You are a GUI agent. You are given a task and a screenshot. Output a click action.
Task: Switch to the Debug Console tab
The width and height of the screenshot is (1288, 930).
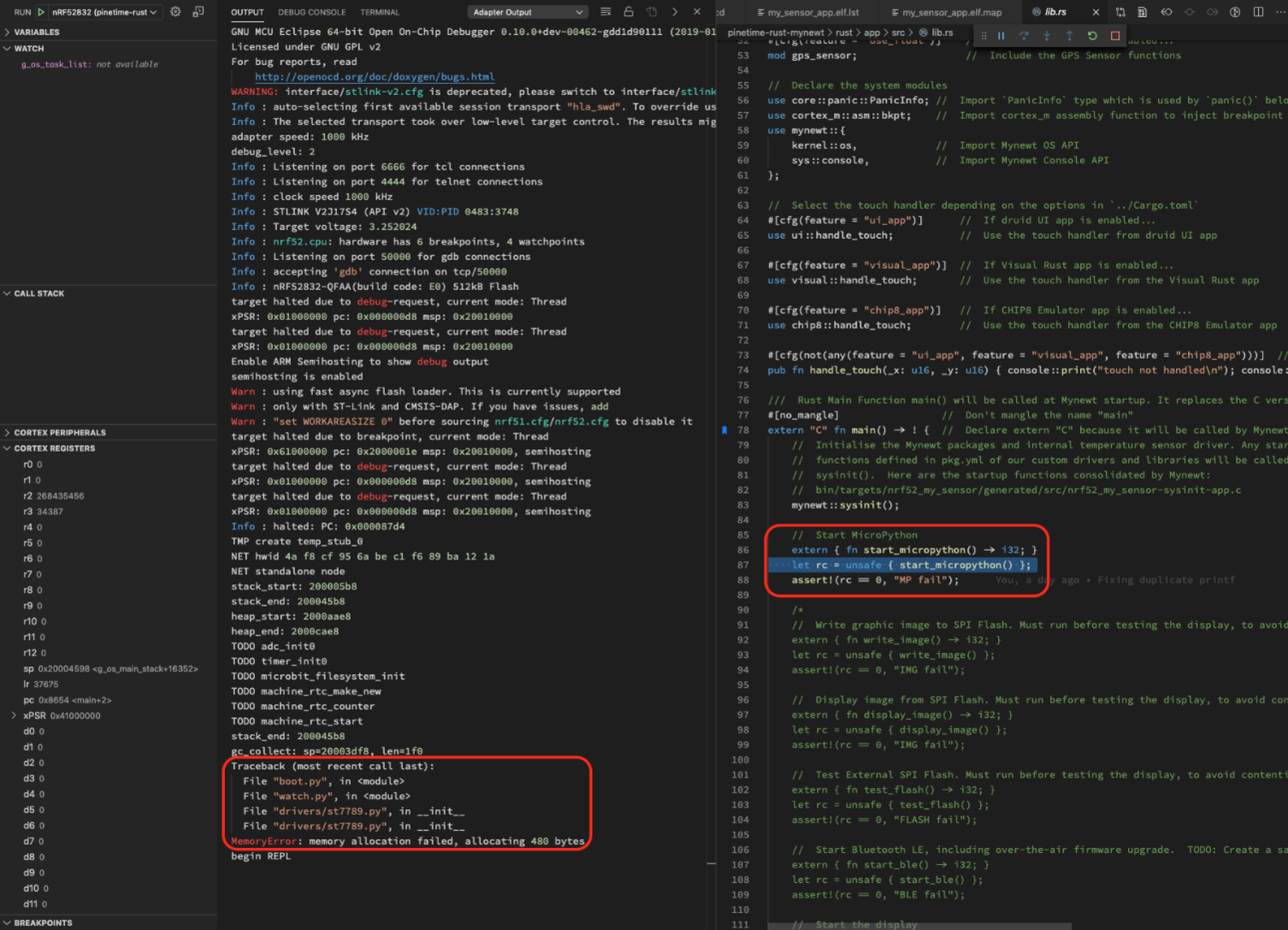(x=311, y=12)
